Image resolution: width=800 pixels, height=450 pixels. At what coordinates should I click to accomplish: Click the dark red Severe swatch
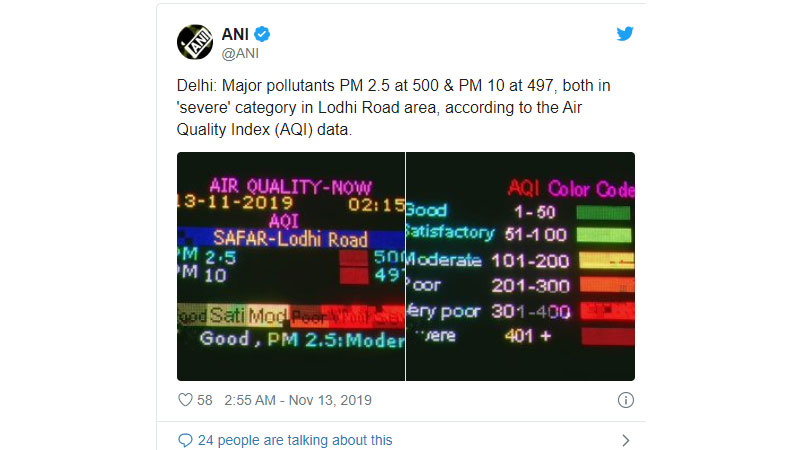pos(608,336)
